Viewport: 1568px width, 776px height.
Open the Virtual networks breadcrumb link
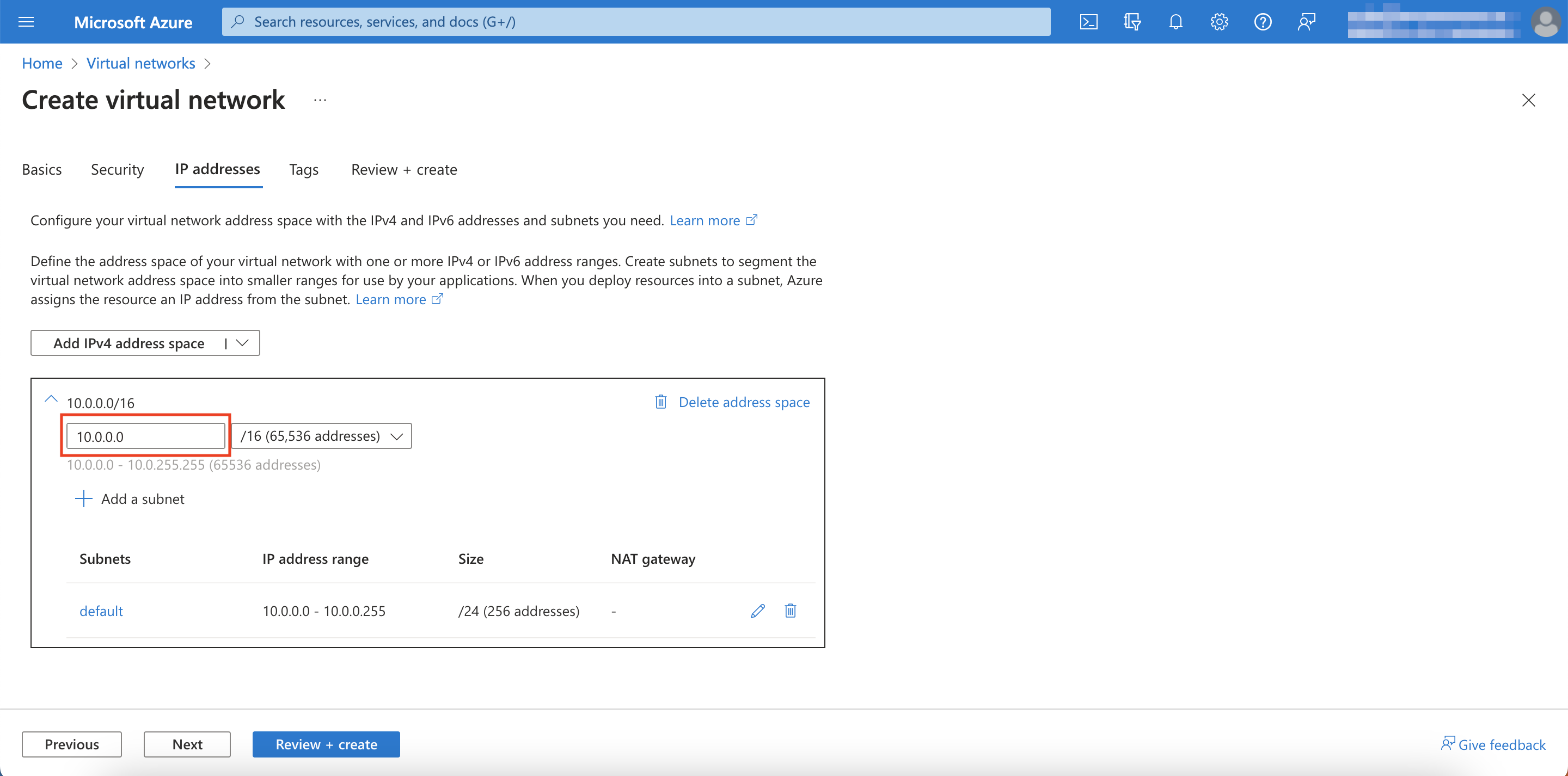(x=140, y=63)
